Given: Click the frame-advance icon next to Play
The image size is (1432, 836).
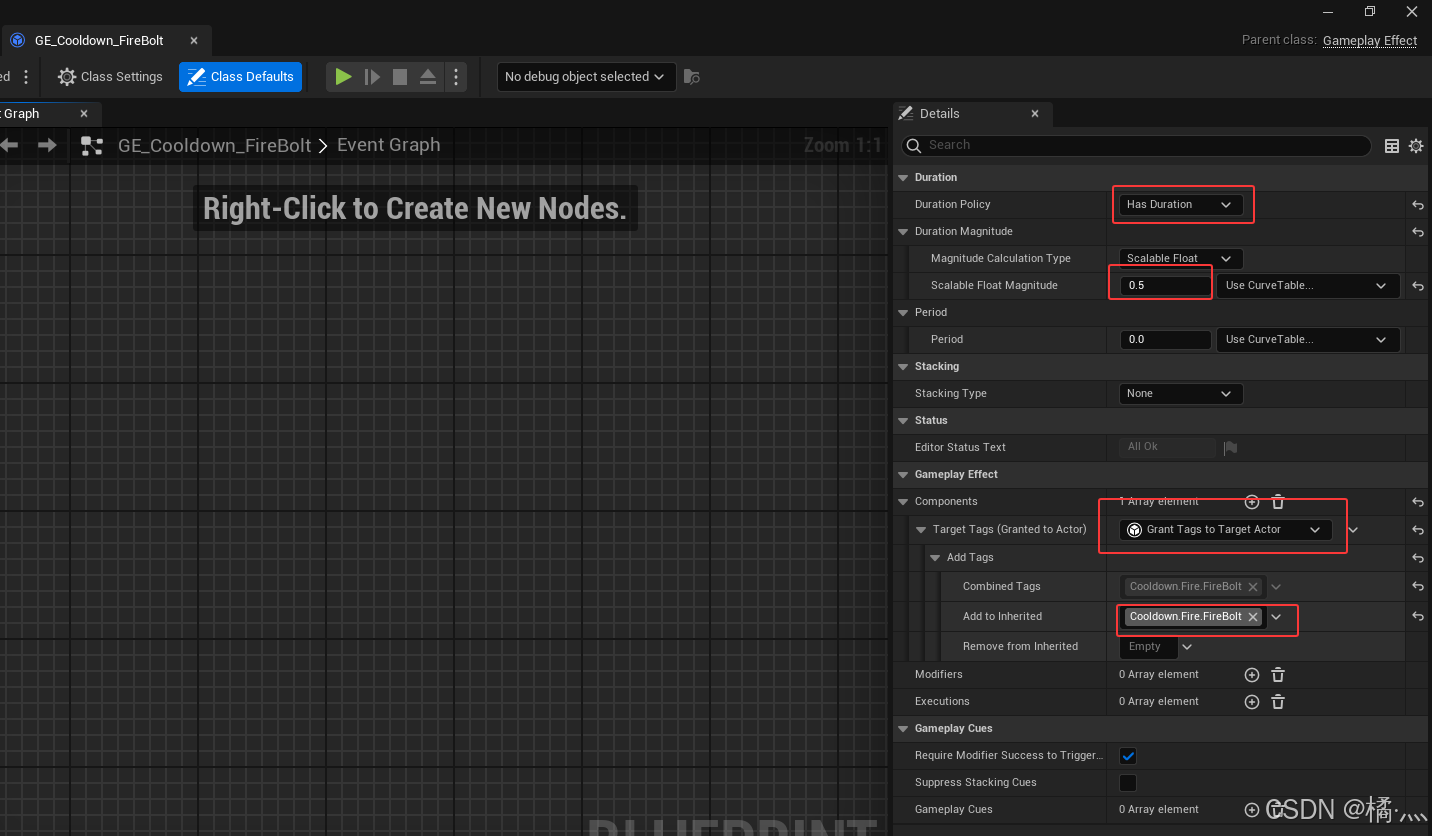Looking at the screenshot, I should pos(372,77).
